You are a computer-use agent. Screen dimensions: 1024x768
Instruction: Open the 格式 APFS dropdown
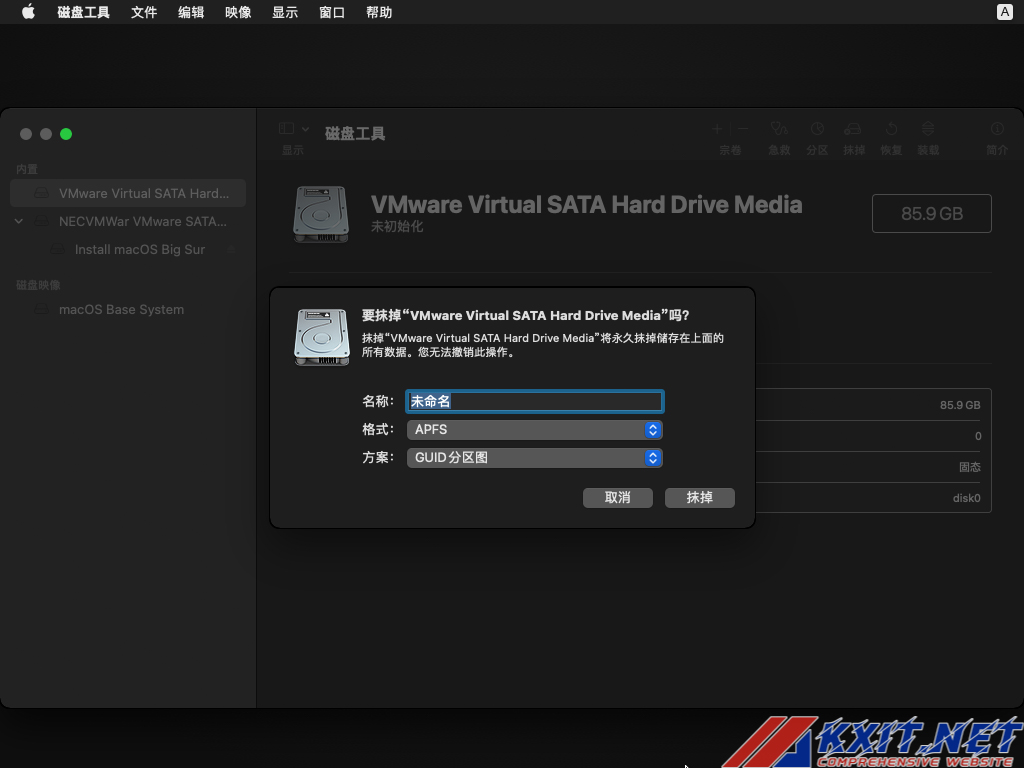[534, 429]
